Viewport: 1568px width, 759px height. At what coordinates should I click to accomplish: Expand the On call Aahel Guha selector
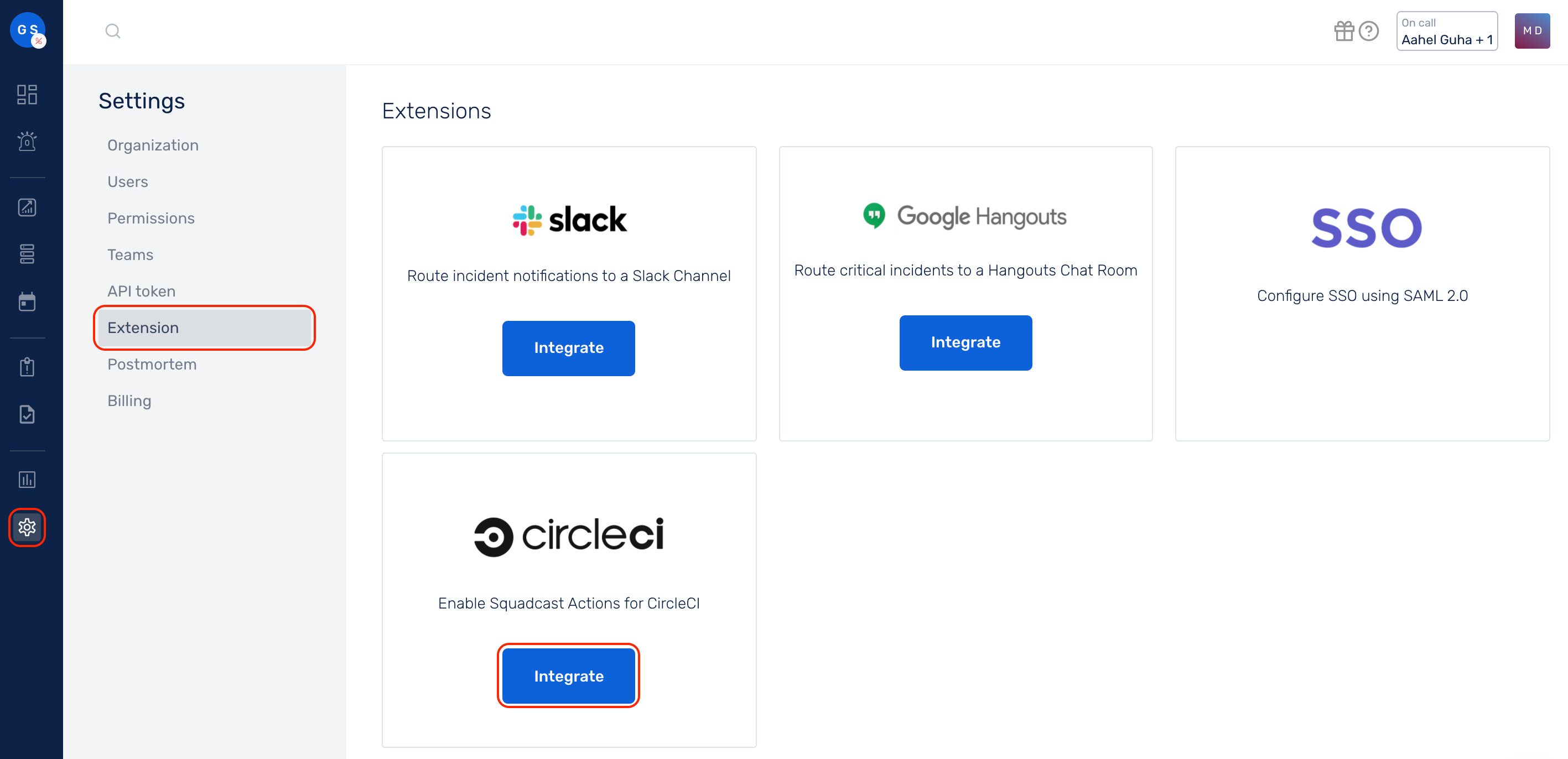(x=1447, y=30)
